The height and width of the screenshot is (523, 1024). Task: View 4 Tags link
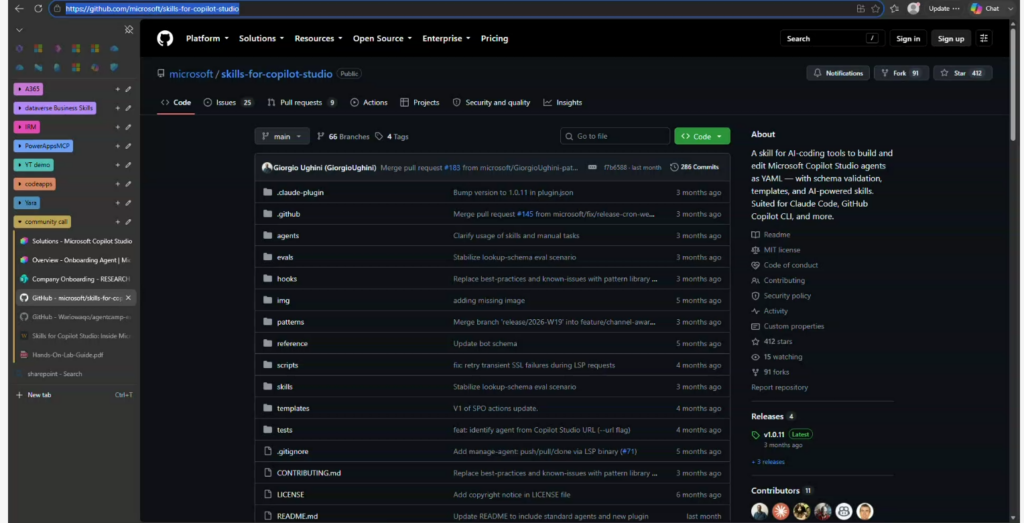coord(392,136)
